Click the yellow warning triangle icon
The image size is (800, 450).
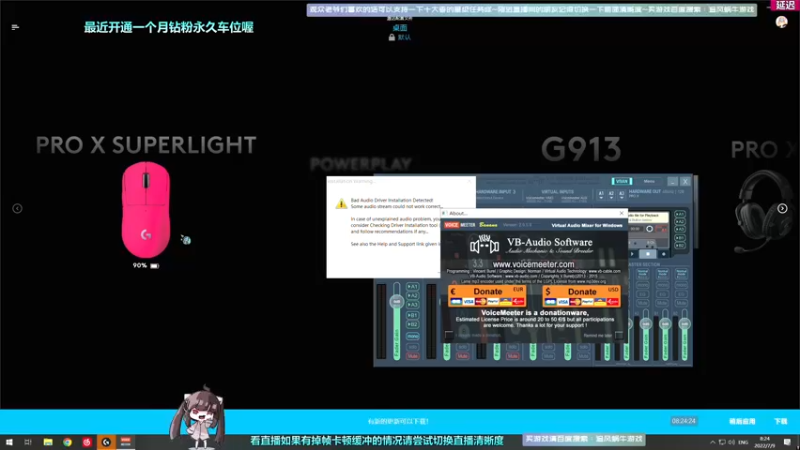click(x=341, y=204)
